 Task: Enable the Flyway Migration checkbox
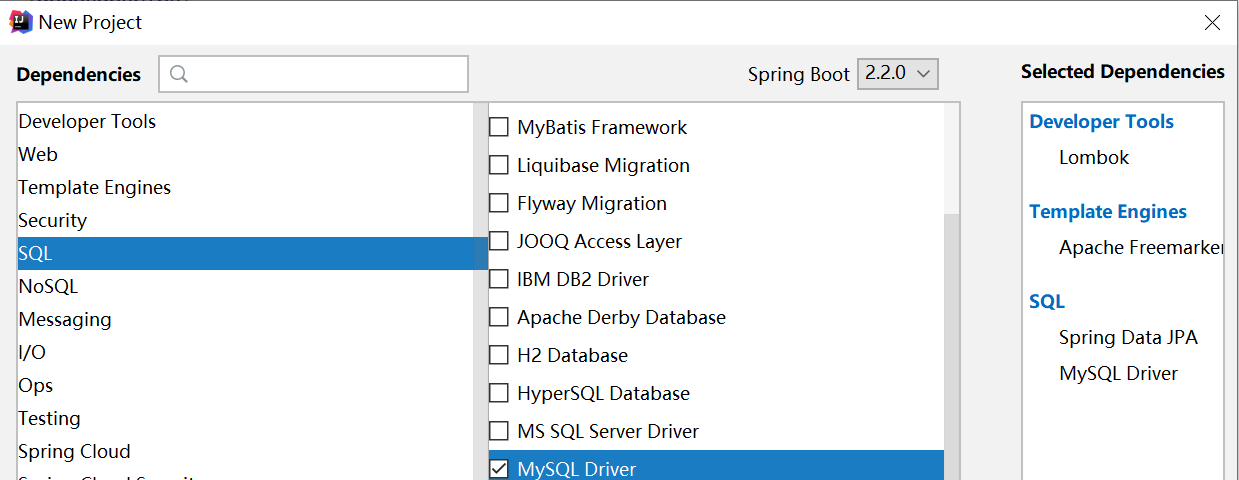(498, 204)
